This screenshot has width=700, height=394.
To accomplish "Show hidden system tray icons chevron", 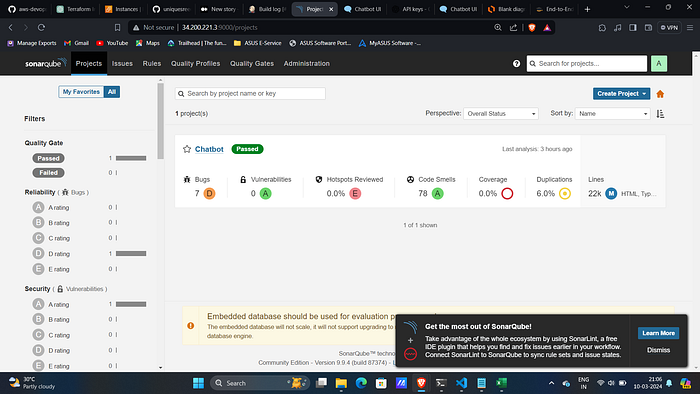I will [551, 383].
